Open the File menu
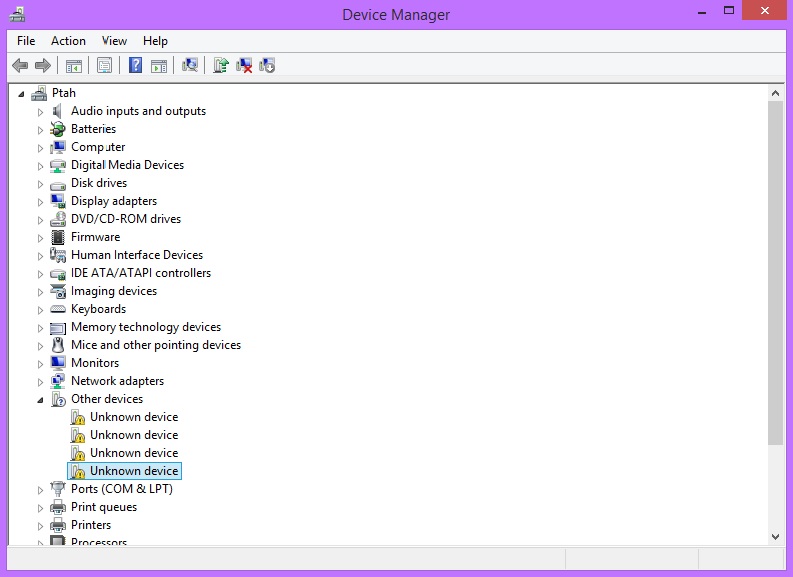The height and width of the screenshot is (577, 793). 26,41
